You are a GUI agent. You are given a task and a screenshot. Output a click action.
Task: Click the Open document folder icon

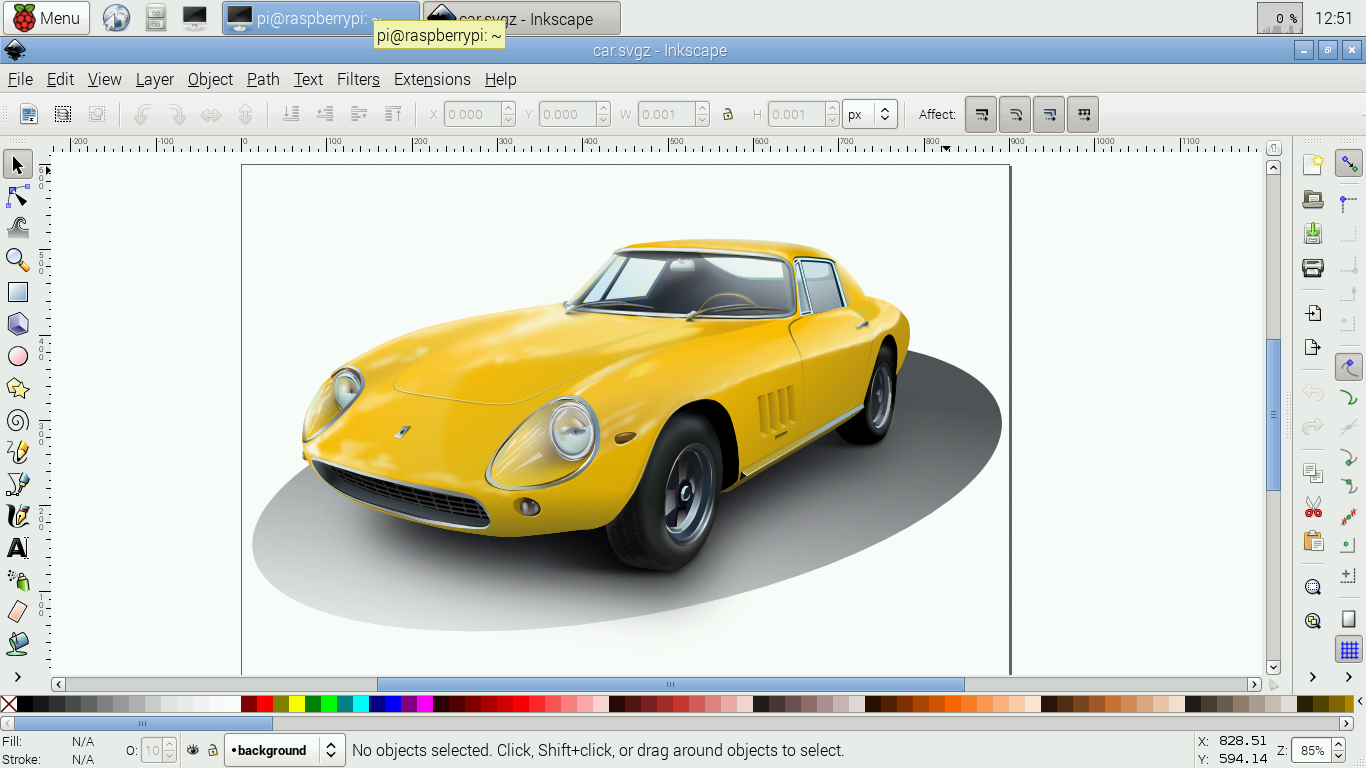coord(1313,200)
